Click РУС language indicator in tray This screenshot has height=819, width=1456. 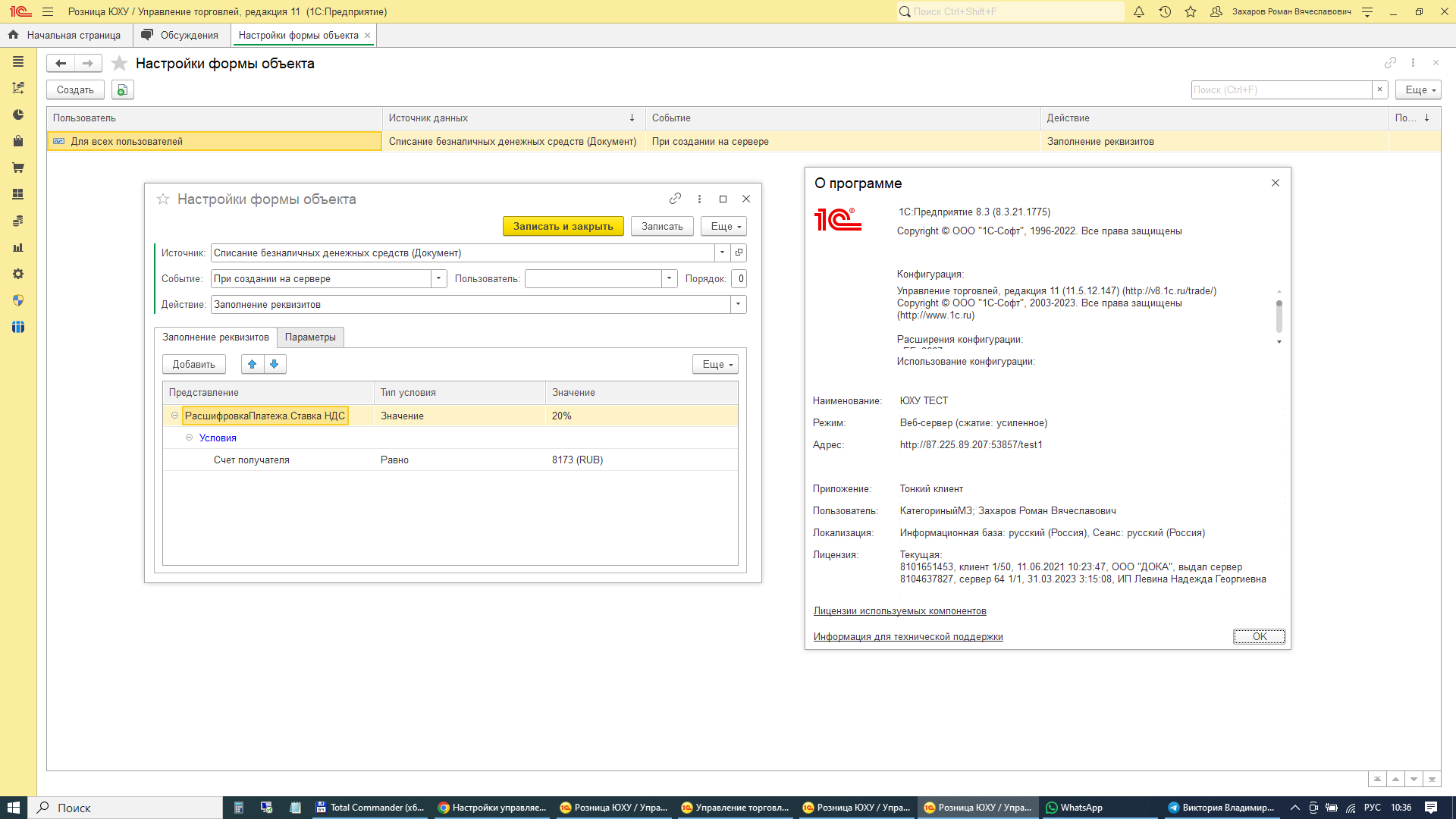click(1373, 808)
